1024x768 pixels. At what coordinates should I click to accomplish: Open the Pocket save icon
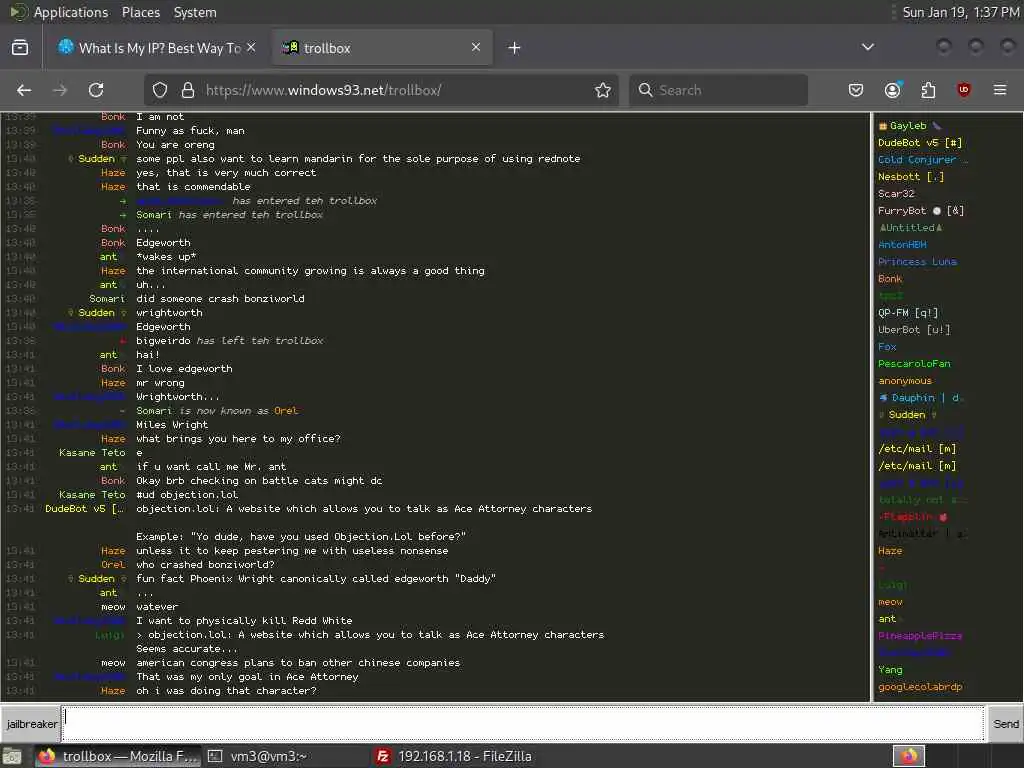click(x=856, y=90)
